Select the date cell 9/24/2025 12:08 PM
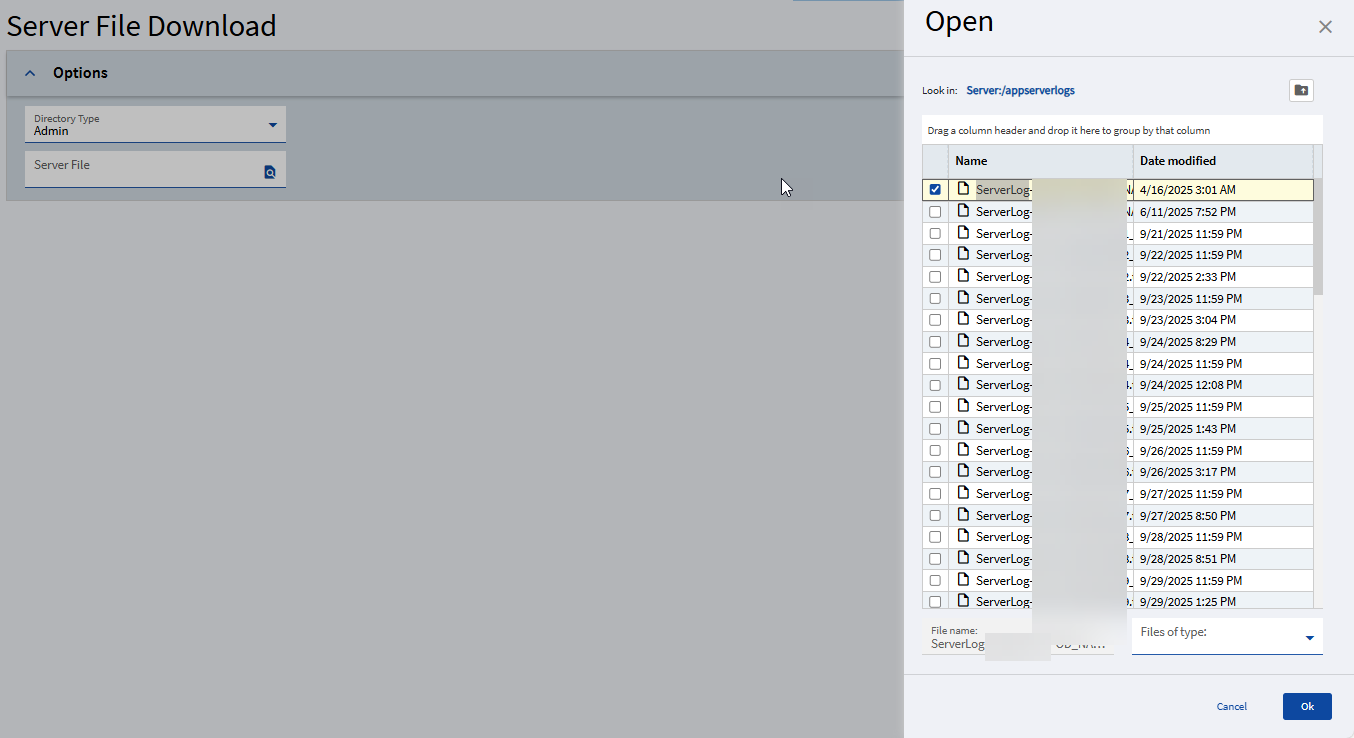This screenshot has width=1354, height=738. (x=1223, y=385)
